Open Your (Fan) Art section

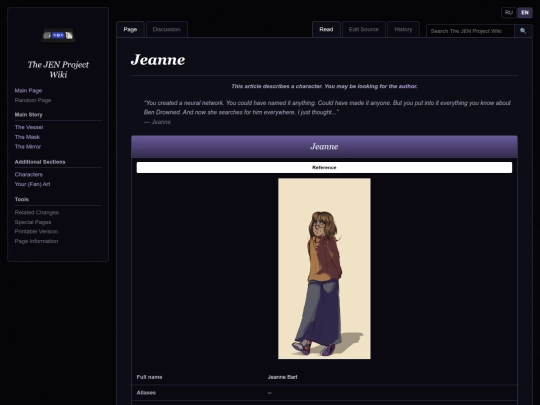point(32,184)
